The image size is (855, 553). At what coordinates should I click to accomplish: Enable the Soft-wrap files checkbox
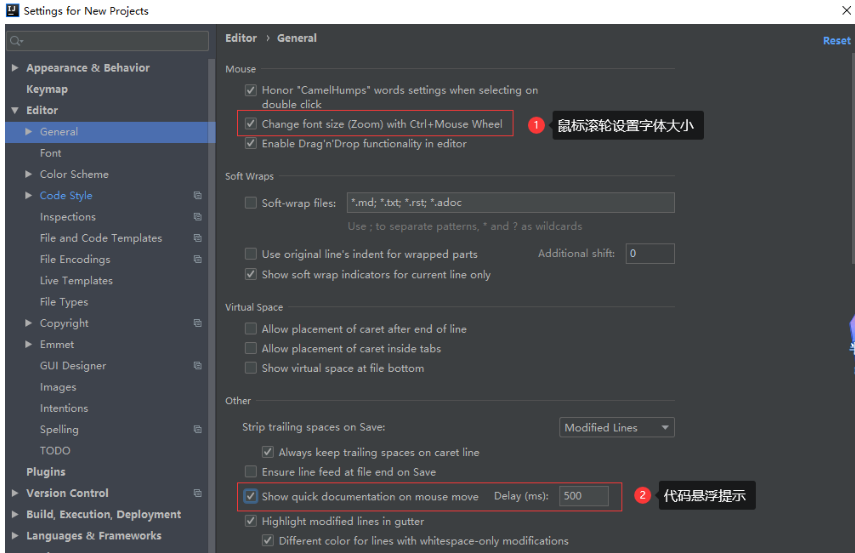pyautogui.click(x=251, y=203)
